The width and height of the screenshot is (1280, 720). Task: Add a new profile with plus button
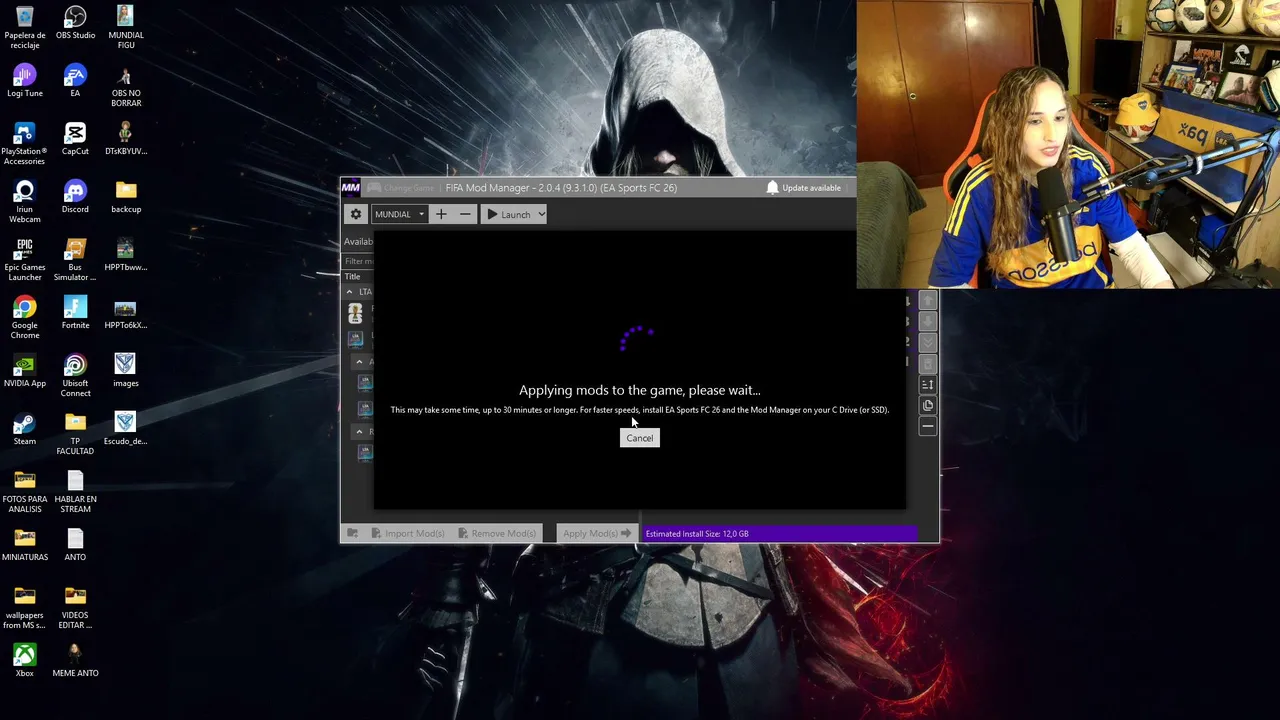tap(441, 214)
